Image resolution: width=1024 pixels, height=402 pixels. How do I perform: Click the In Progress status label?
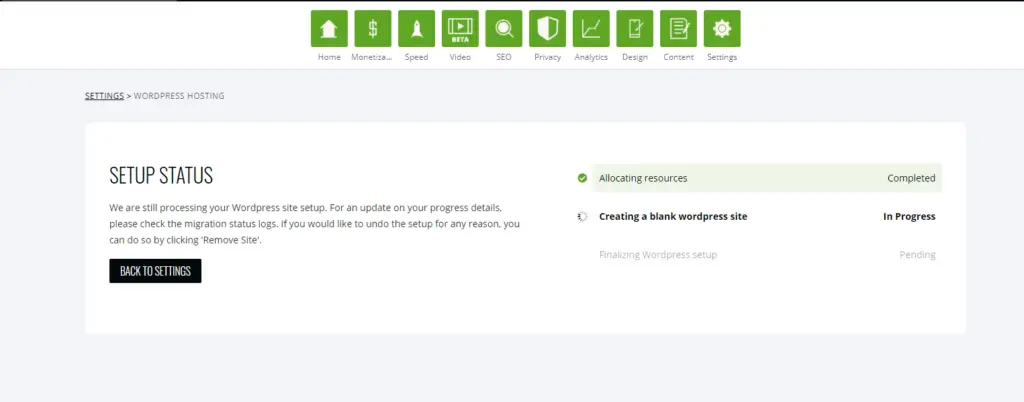[909, 217]
